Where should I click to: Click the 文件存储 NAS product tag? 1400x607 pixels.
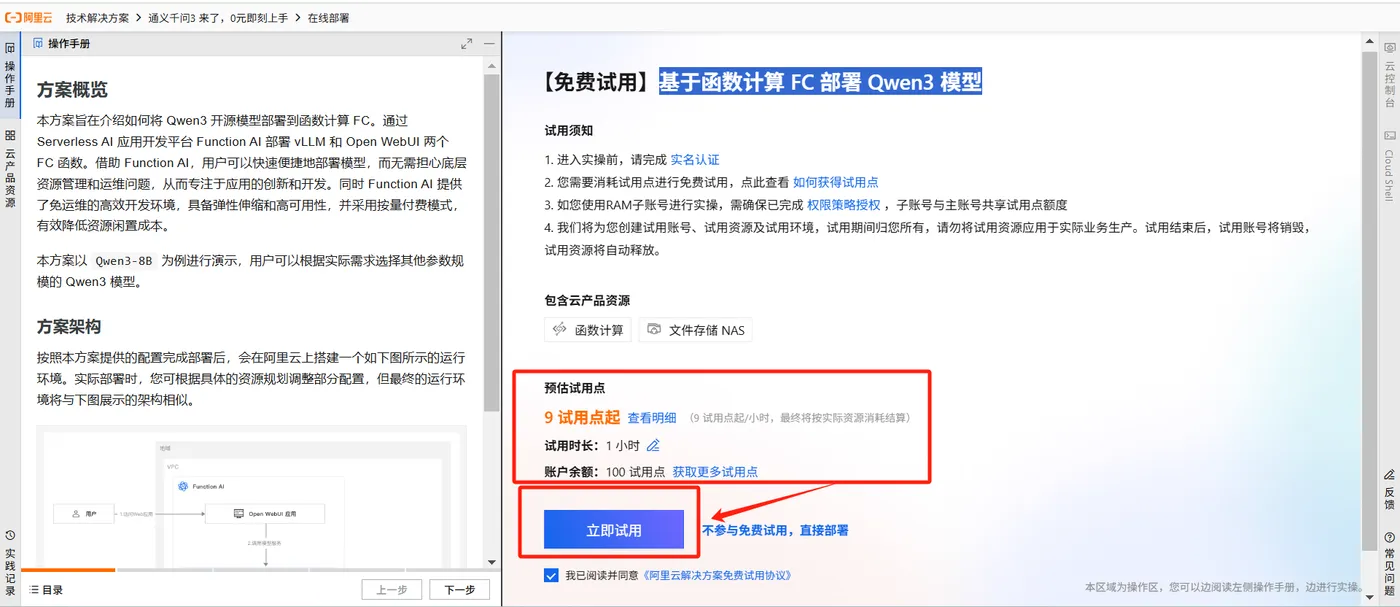point(696,330)
